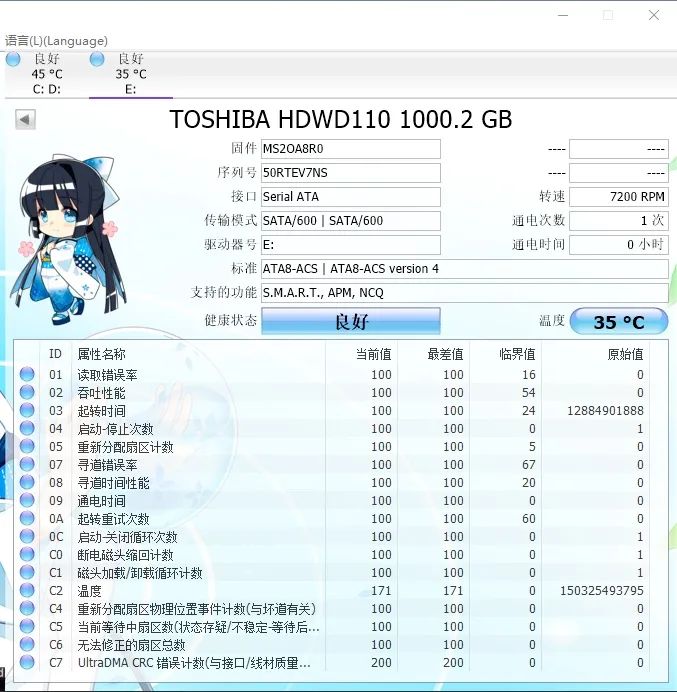Click the status orb for row 01 读取错误率
This screenshot has width=677, height=692.
[x=27, y=374]
